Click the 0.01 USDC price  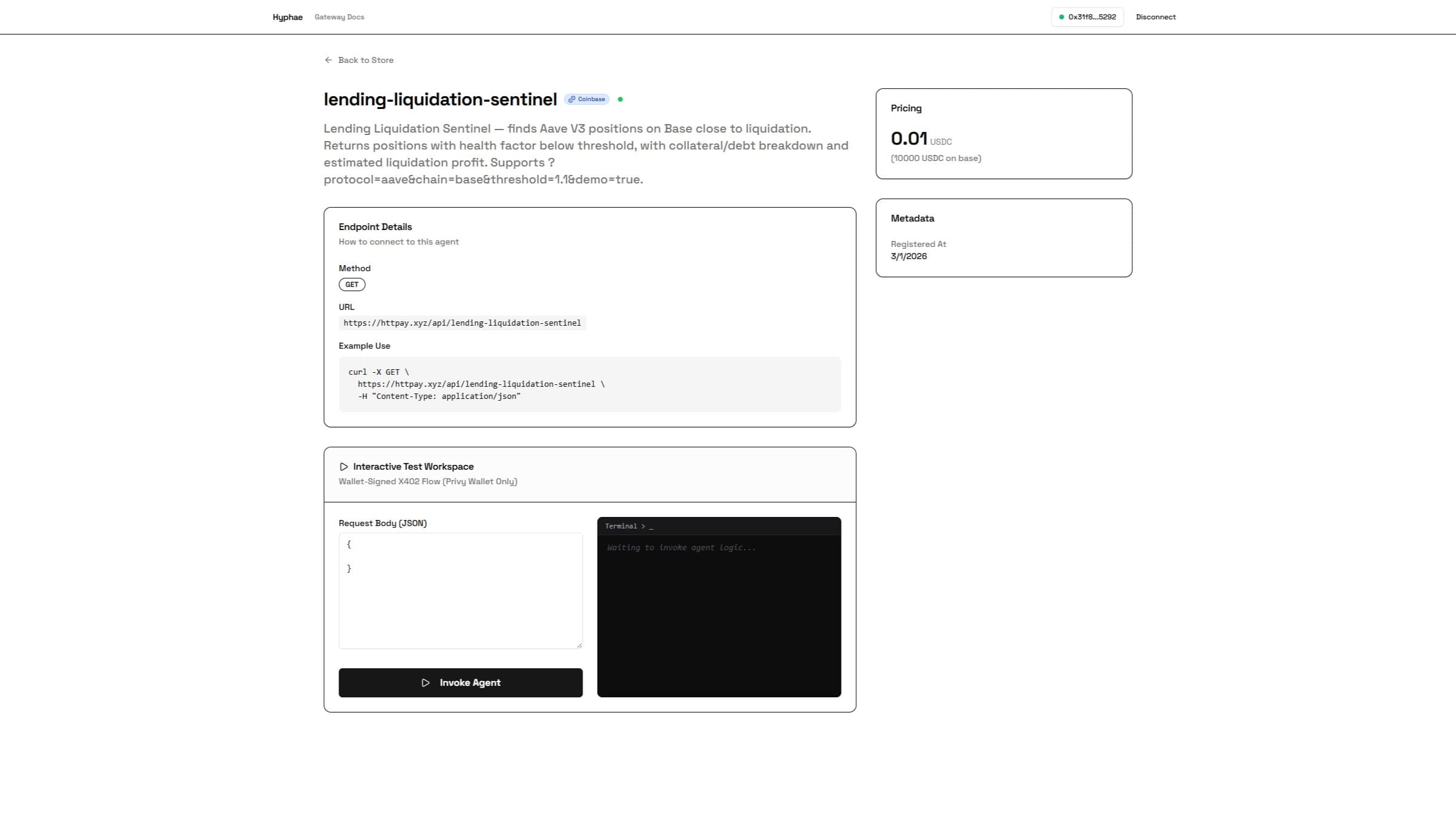(909, 139)
